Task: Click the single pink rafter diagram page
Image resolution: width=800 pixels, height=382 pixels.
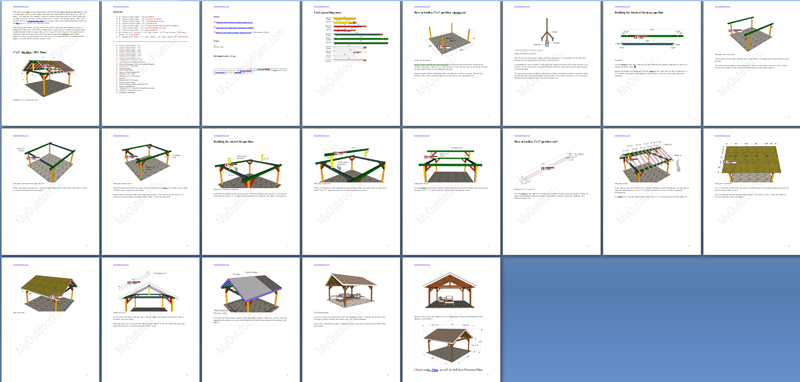Action: pos(551,192)
